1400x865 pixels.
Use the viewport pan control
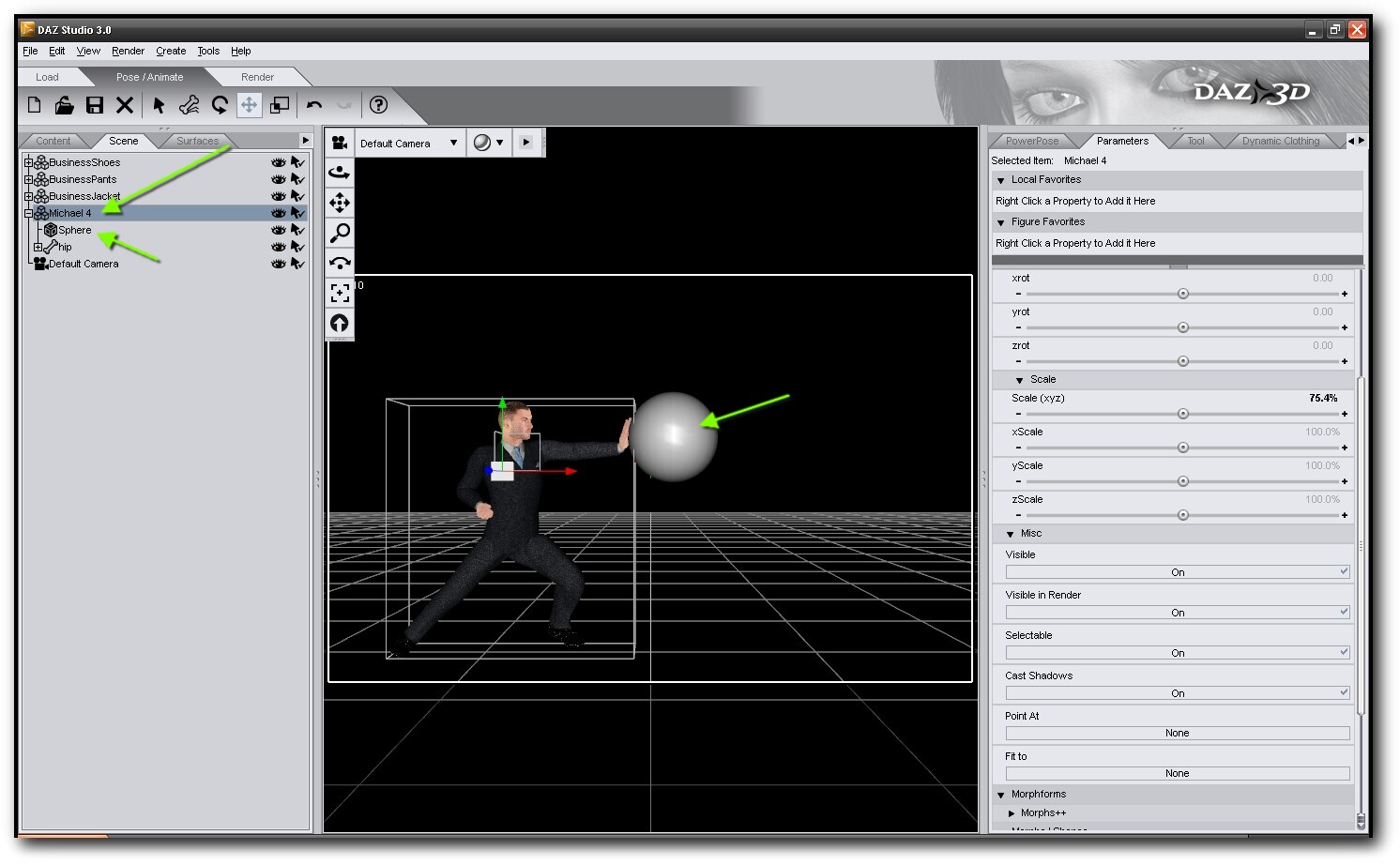340,203
